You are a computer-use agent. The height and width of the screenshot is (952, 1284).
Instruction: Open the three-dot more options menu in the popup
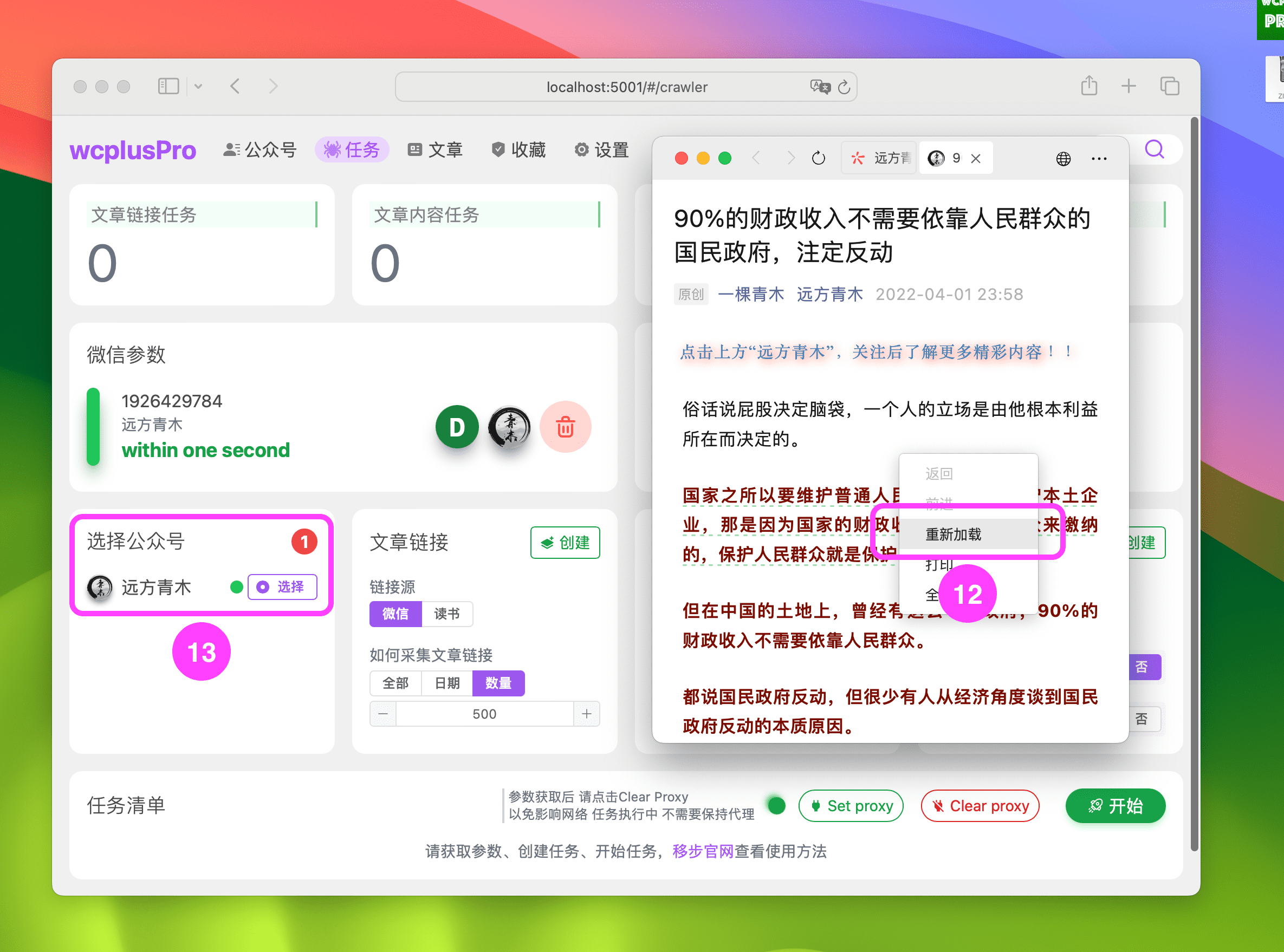pos(1098,158)
